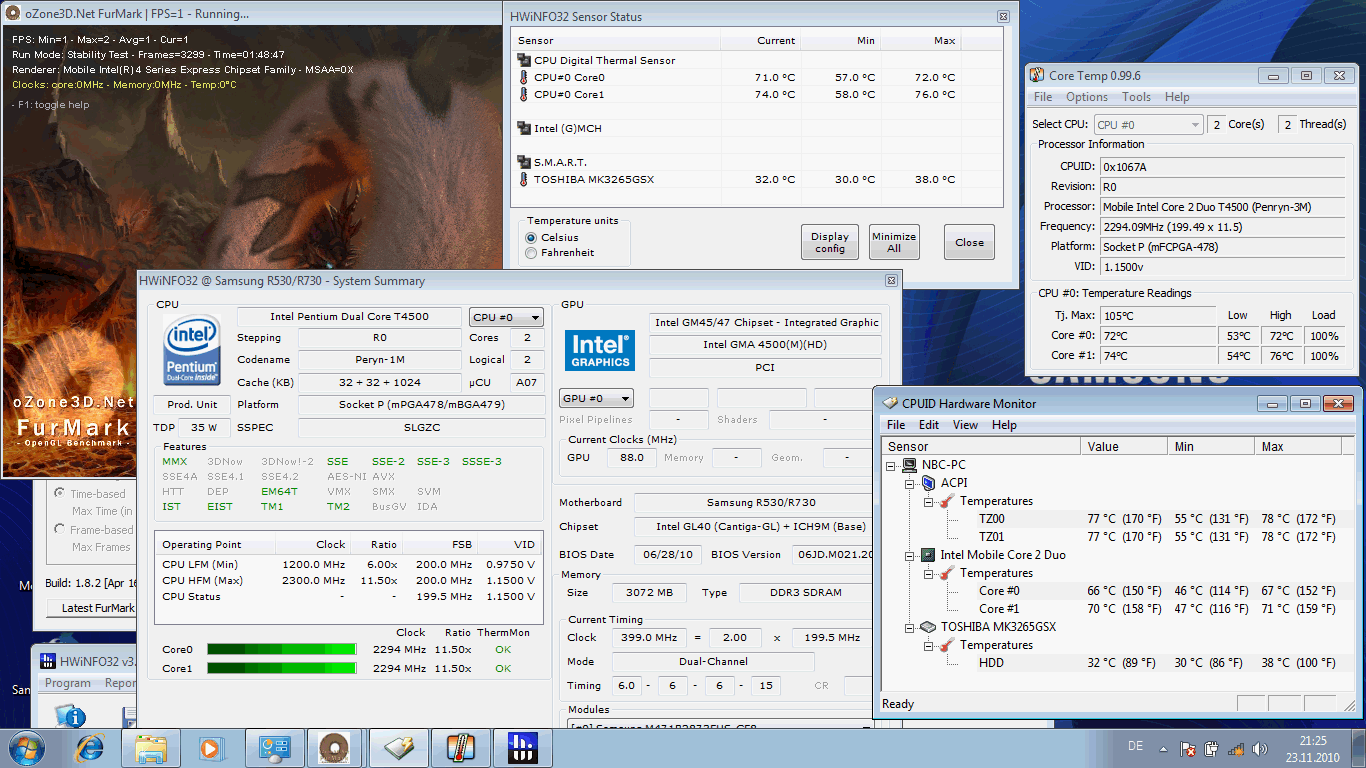Click ACPI chip icon in Hardware Monitor
The image size is (1366, 768).
point(927,483)
